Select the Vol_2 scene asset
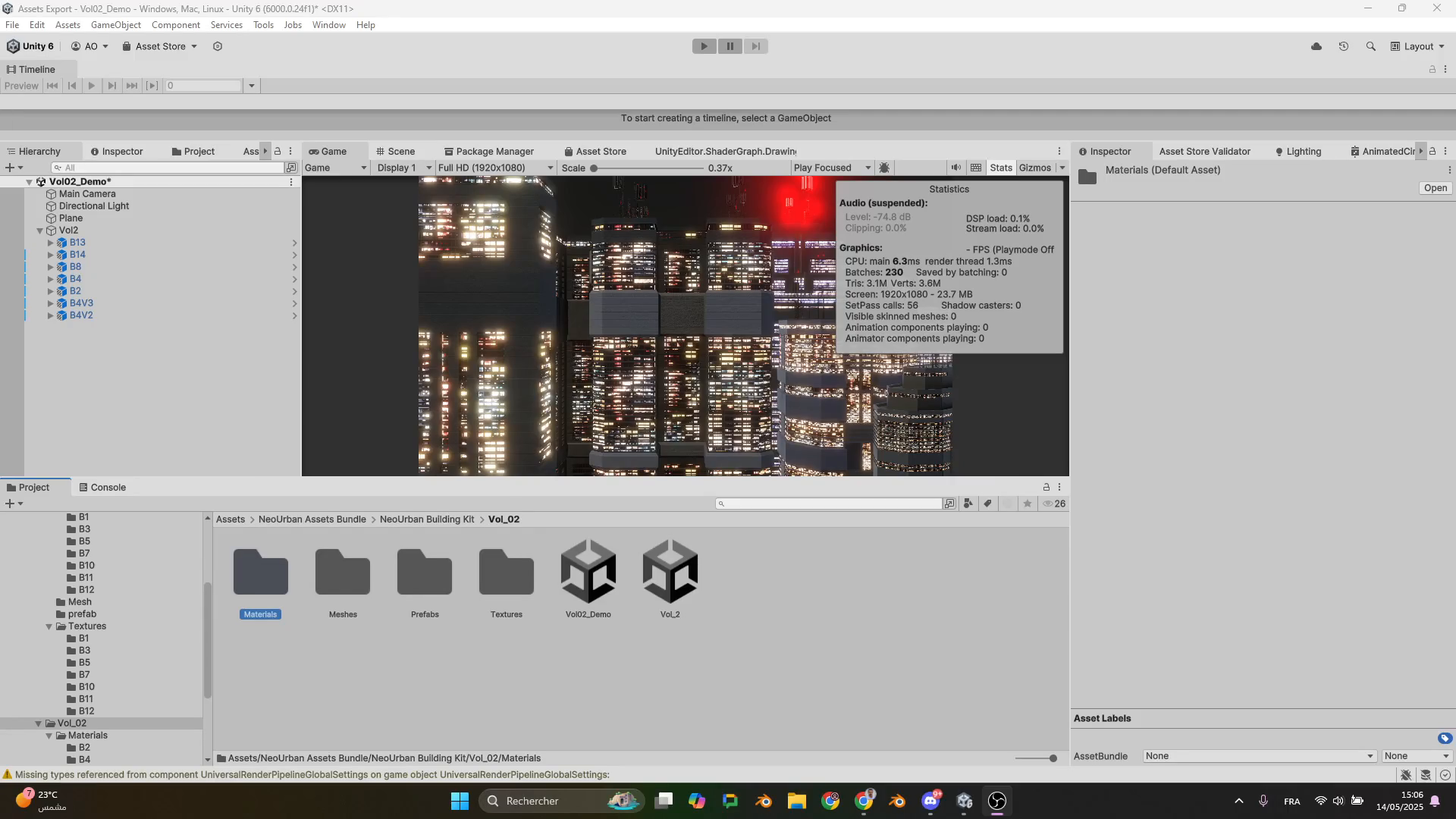The image size is (1456, 819). (670, 580)
